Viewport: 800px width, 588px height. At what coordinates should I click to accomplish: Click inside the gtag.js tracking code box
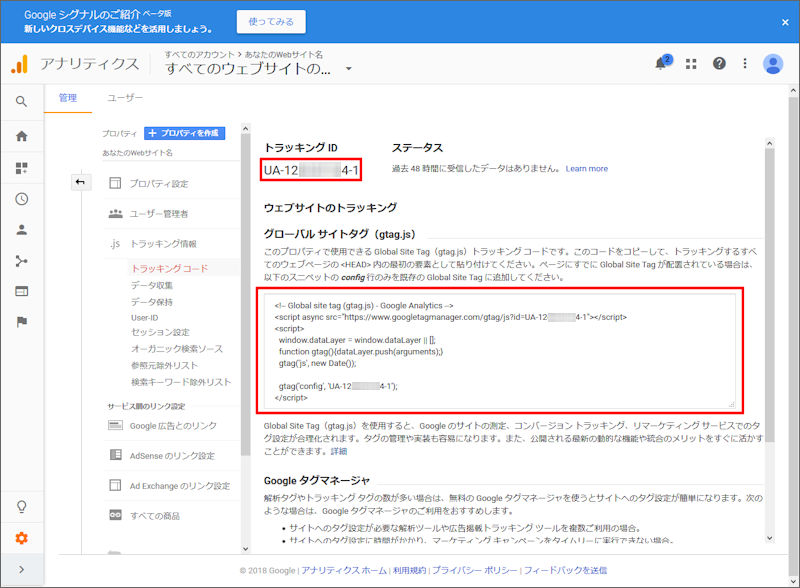pos(500,351)
